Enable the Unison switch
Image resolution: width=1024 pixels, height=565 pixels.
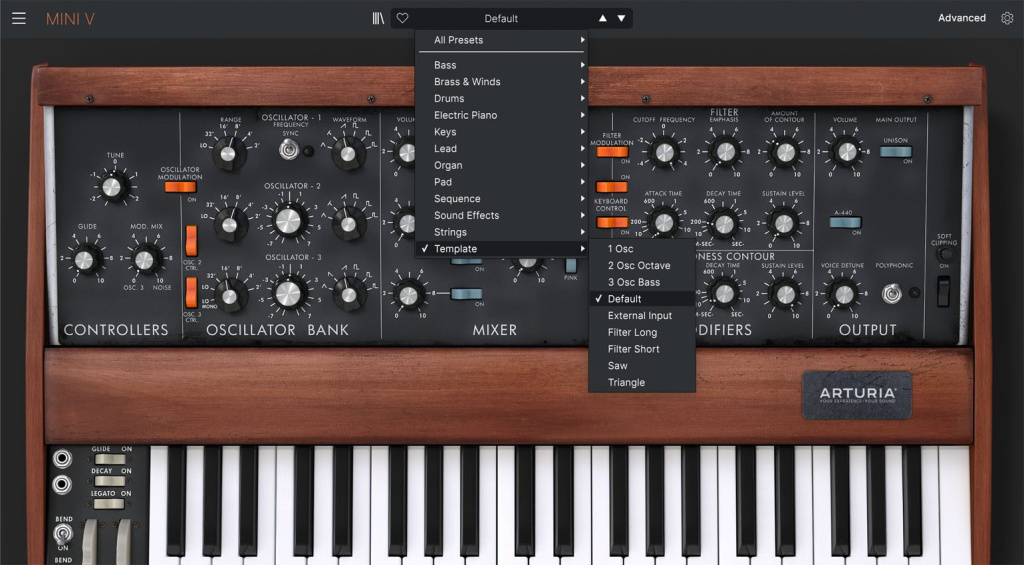click(895, 152)
